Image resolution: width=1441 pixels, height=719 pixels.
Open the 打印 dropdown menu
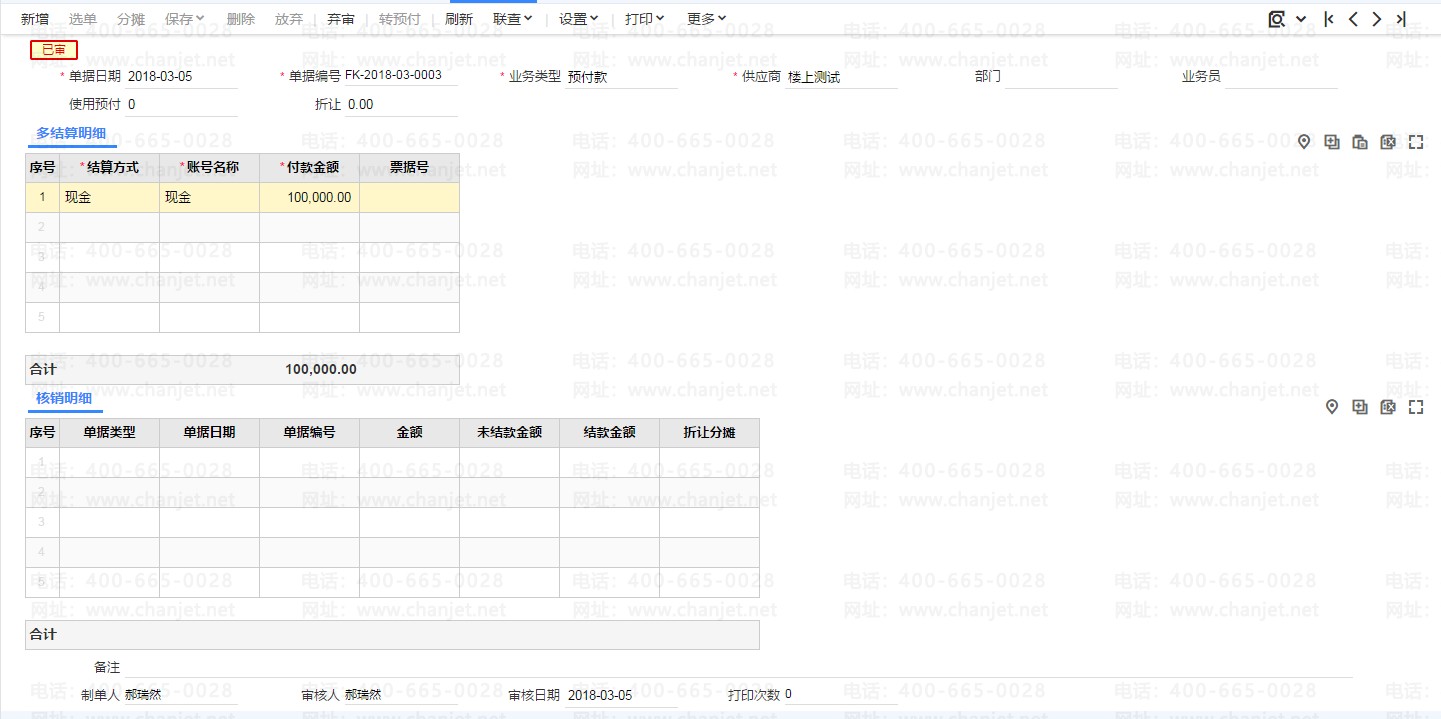(645, 19)
